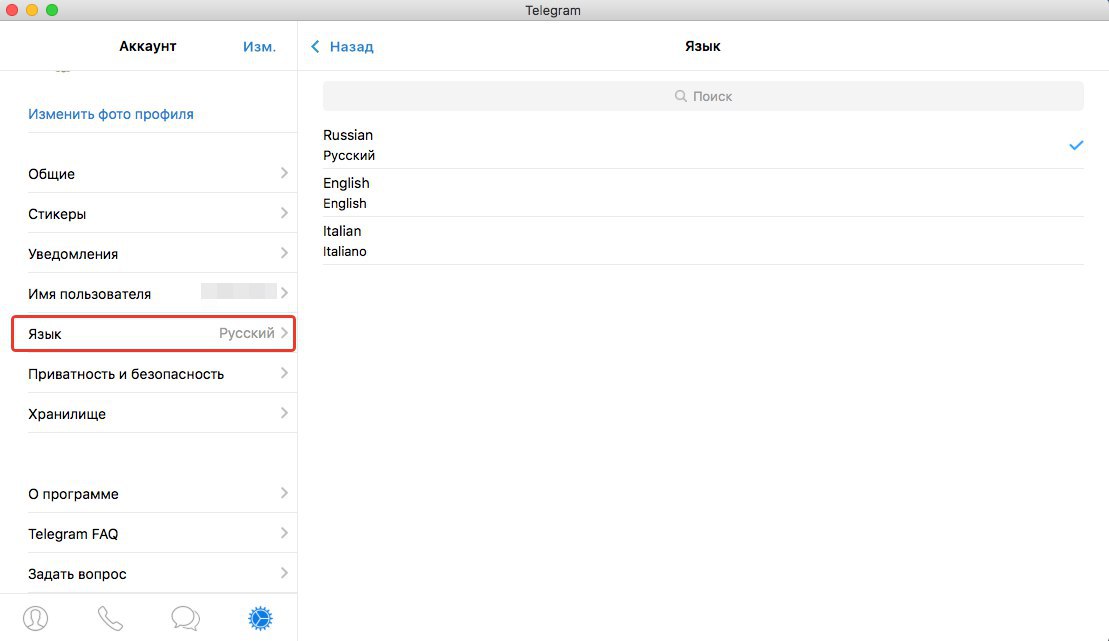Minimize Telegram with yellow button
The width and height of the screenshot is (1109, 641).
(32, 10)
